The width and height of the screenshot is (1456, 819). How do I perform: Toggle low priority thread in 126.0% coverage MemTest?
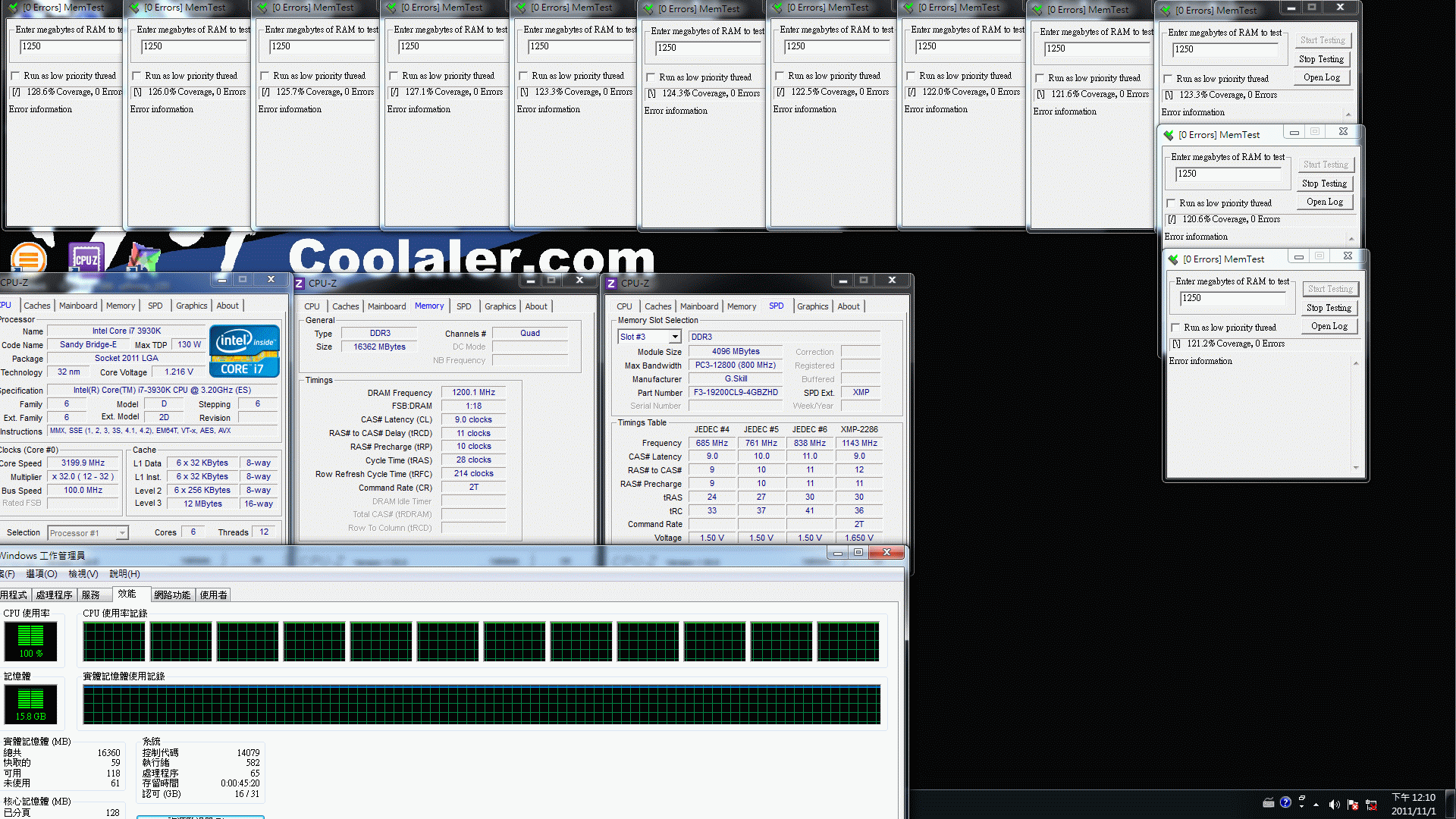(136, 76)
